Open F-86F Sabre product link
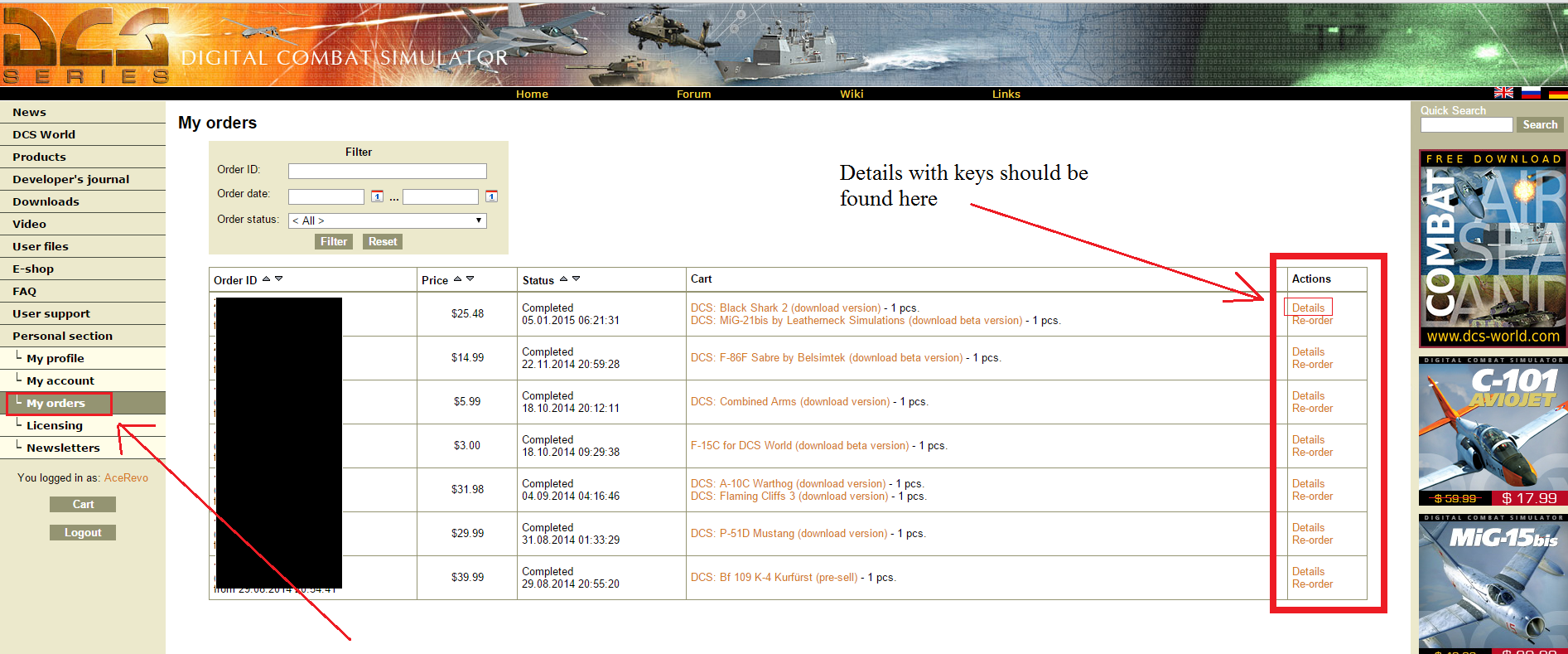This screenshot has height=654, width=1568. pyautogui.click(x=827, y=358)
